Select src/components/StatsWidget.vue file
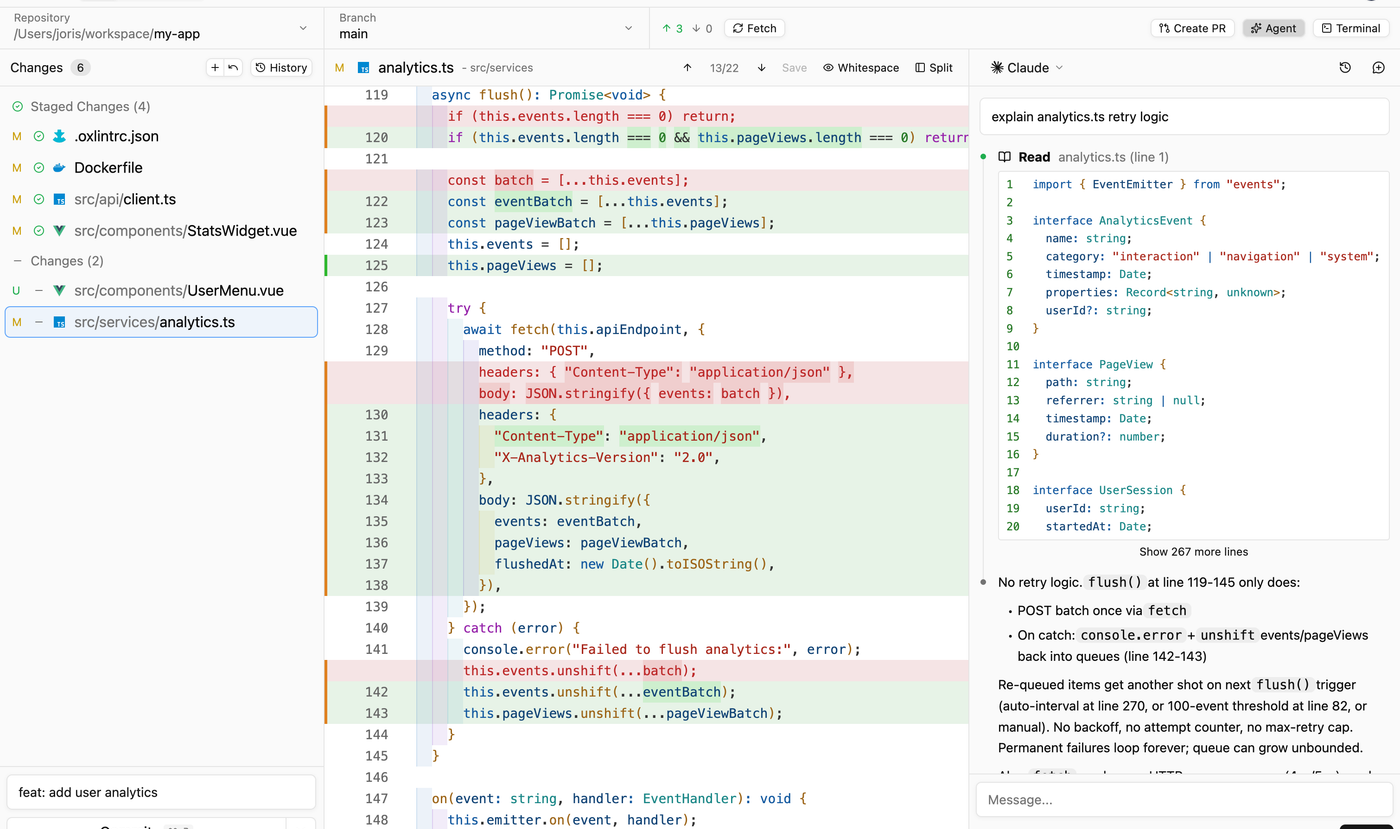The image size is (1400, 829). click(x=162, y=231)
